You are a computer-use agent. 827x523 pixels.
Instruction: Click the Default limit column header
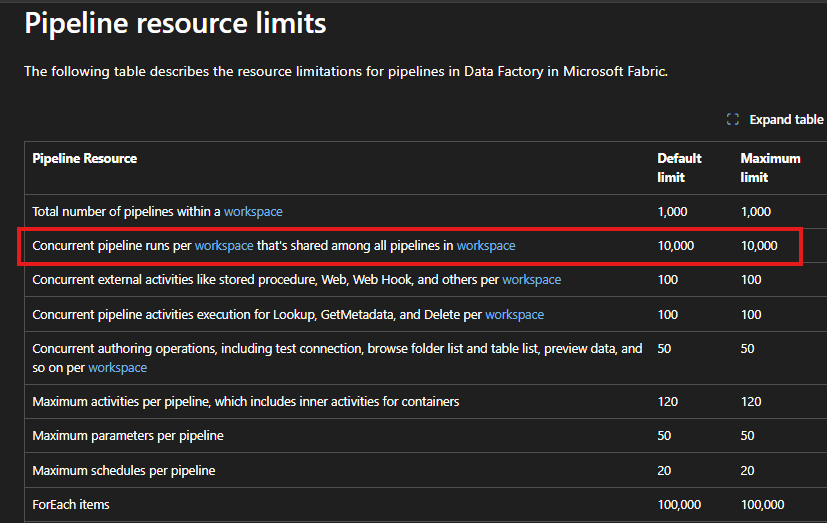point(679,168)
